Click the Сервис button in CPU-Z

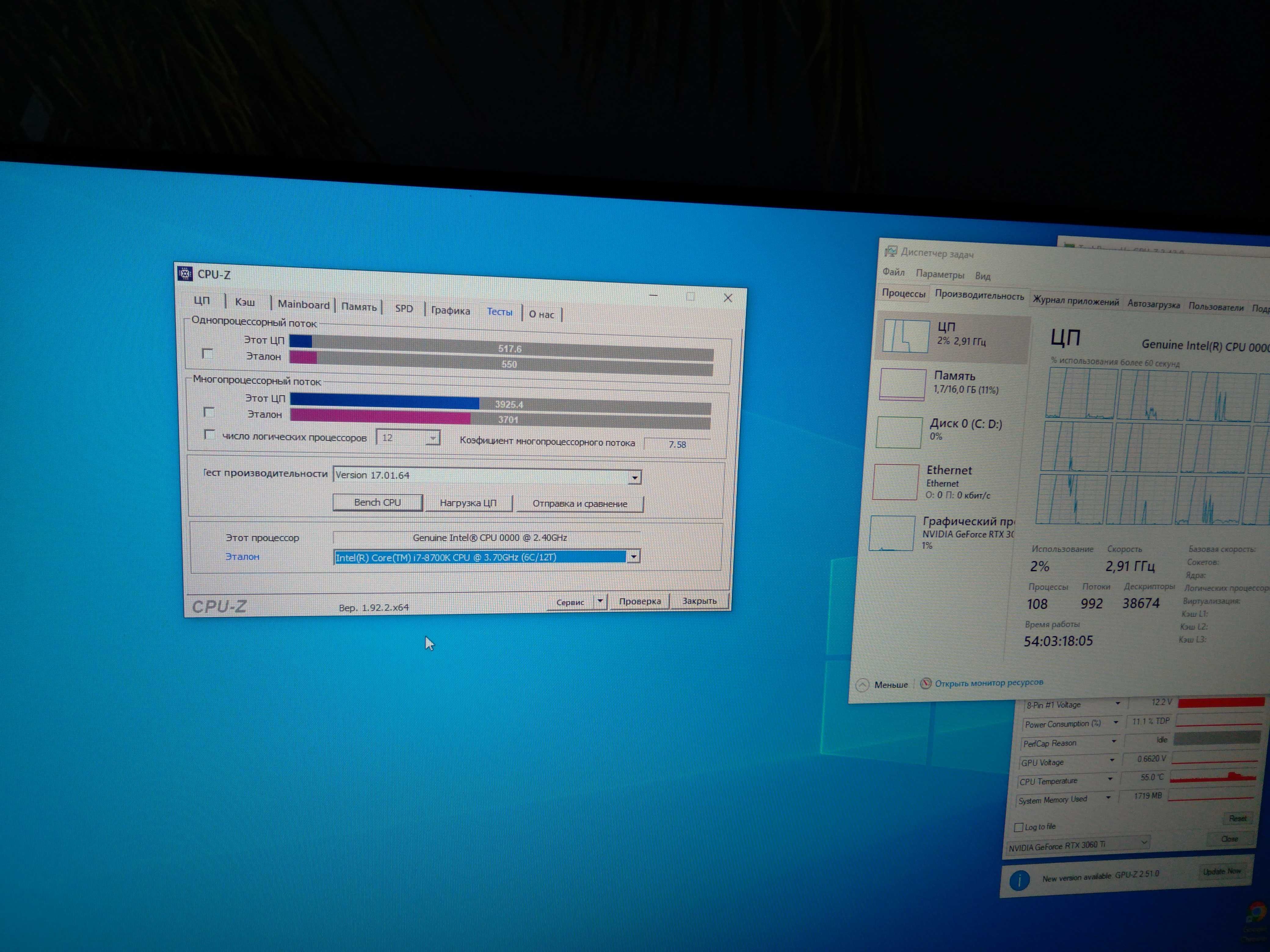(570, 602)
